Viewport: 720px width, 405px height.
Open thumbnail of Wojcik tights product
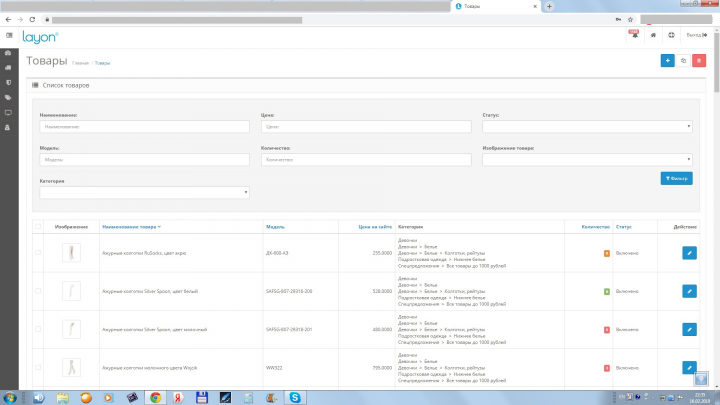click(71, 367)
